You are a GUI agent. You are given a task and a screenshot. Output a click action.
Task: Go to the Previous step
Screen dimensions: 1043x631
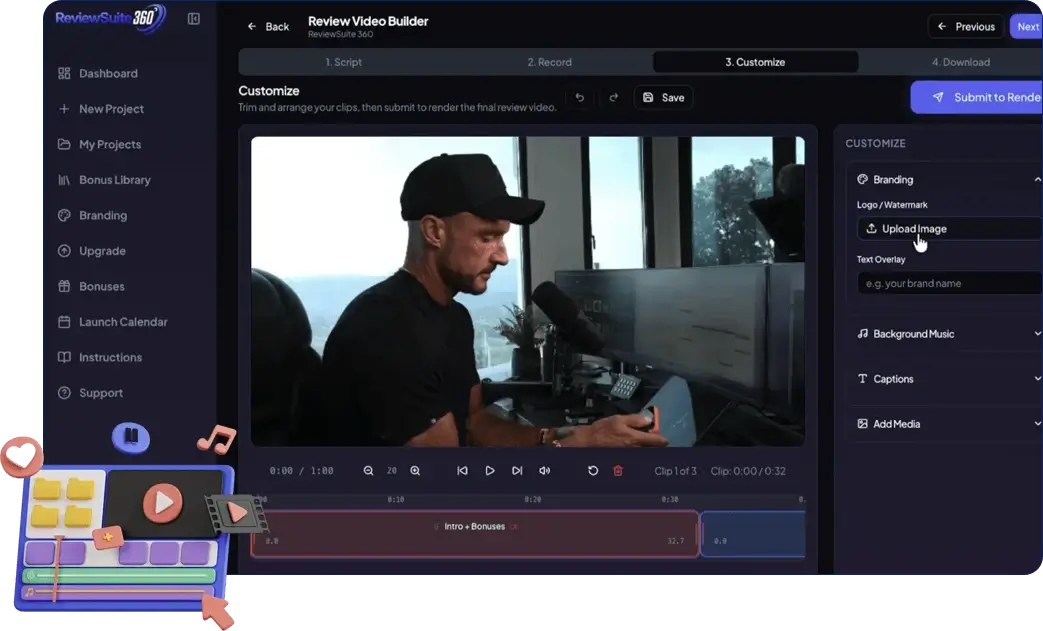[x=966, y=27]
